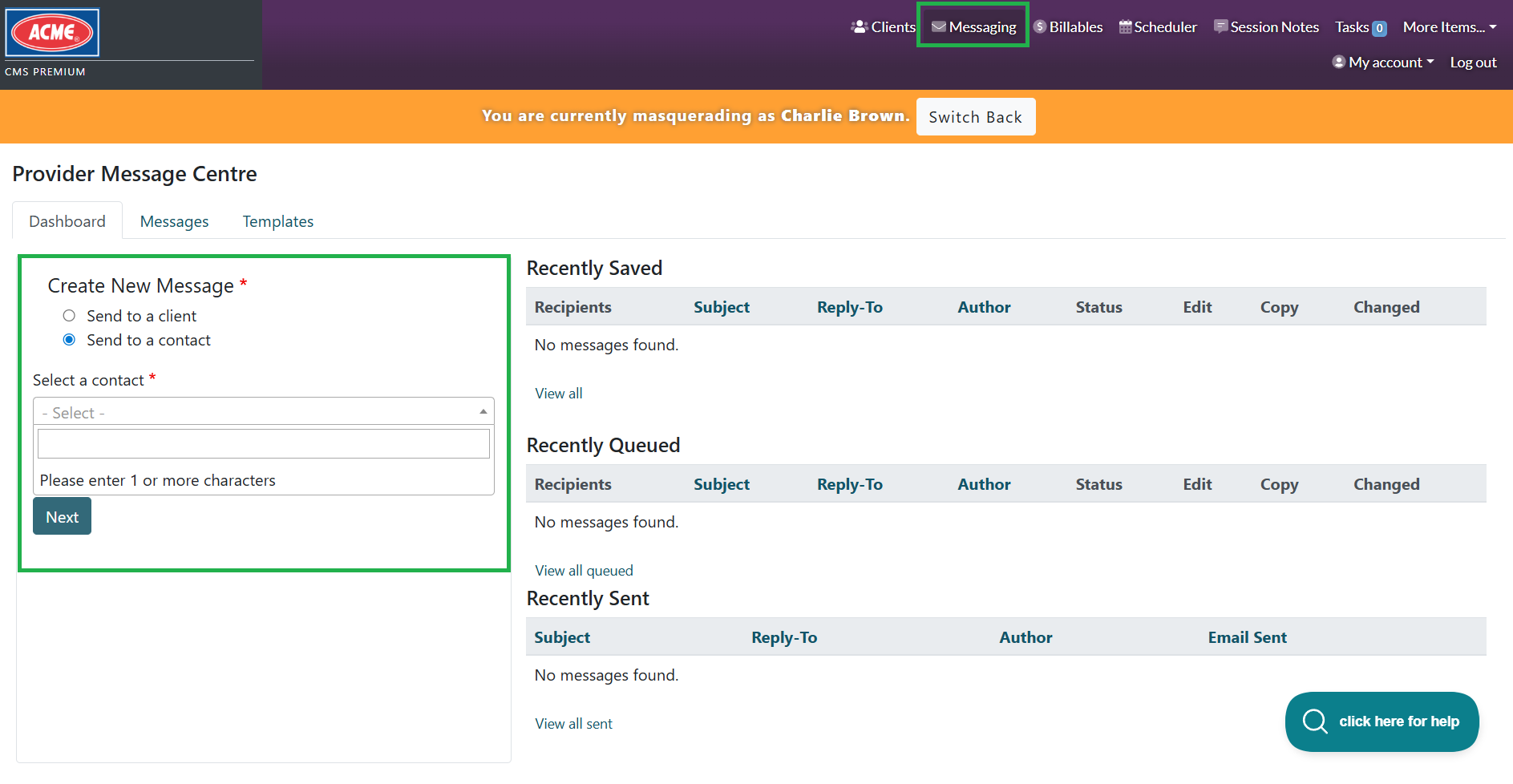The width and height of the screenshot is (1513, 784).
Task: Click the contact search input field
Action: coord(264,444)
